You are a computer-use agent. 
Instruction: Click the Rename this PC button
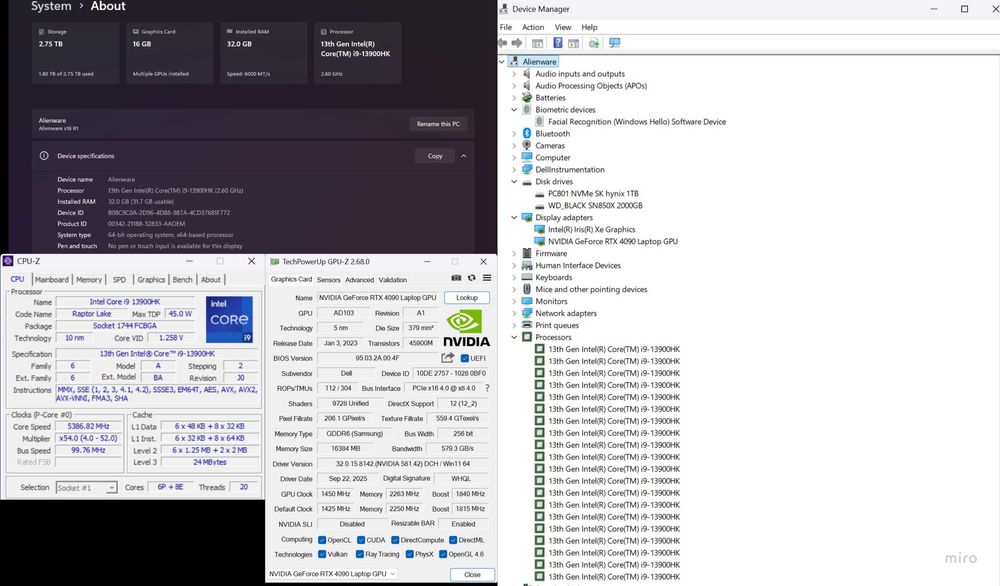438,124
